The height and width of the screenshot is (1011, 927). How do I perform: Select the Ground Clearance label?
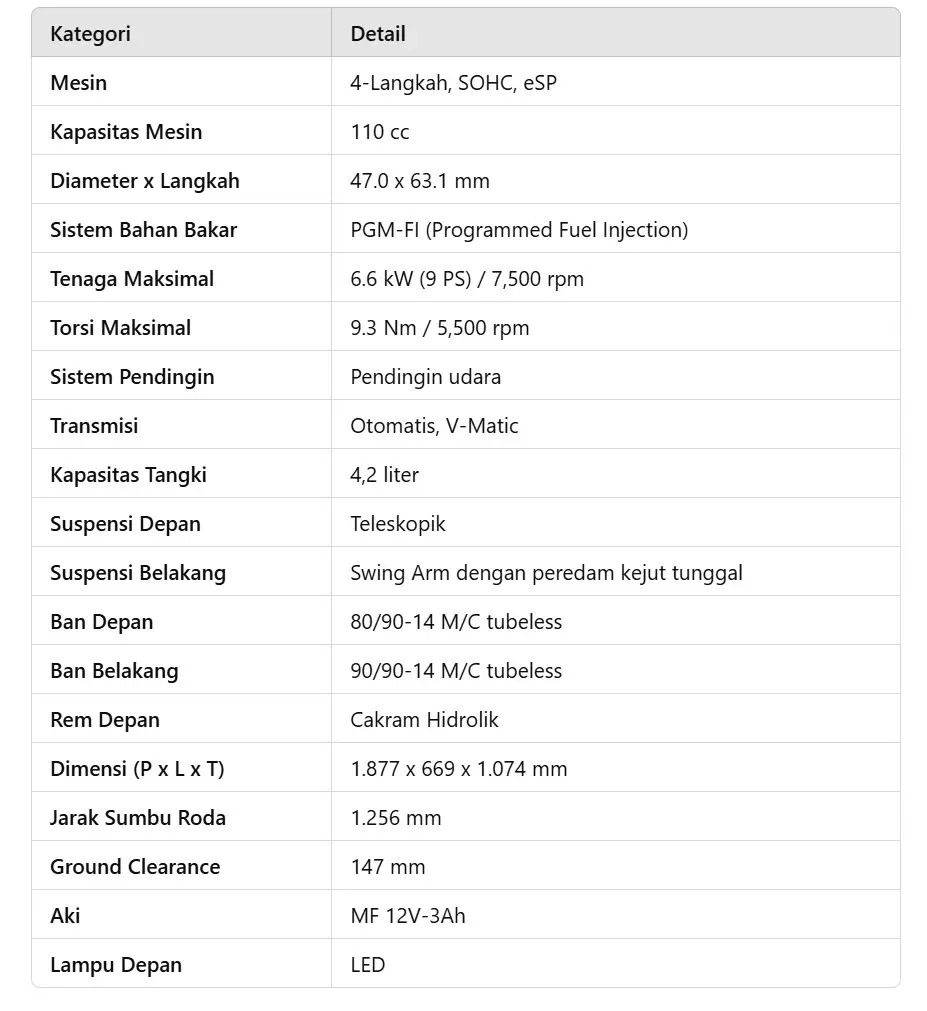[x=135, y=867]
